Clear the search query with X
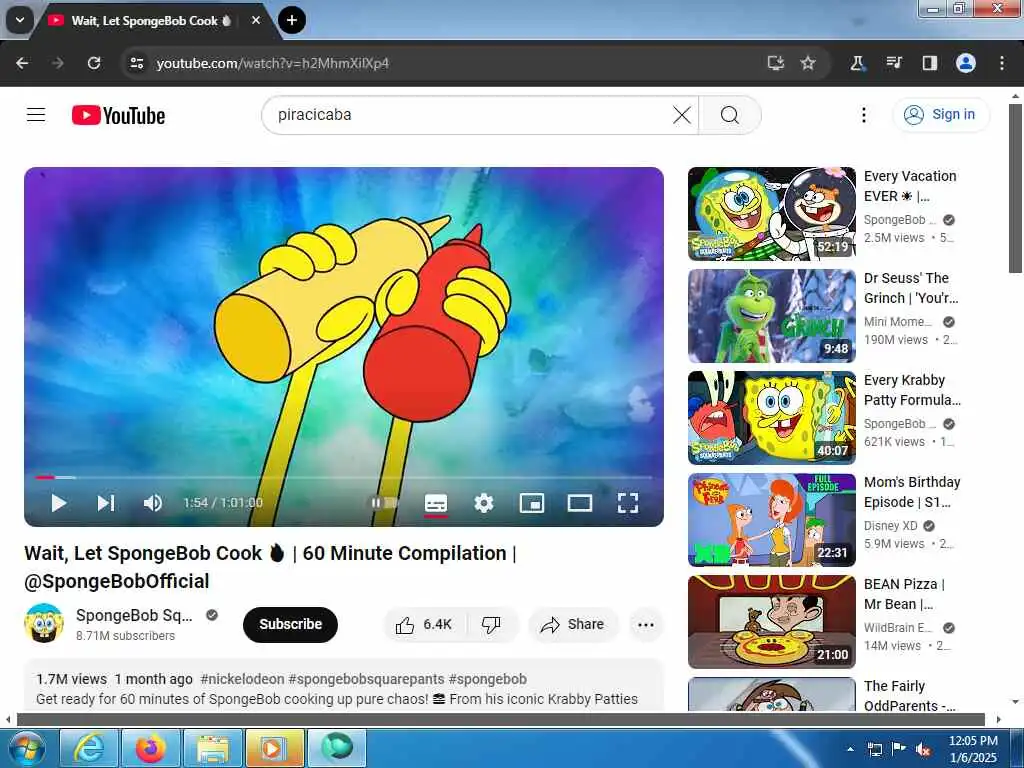Screen dimensions: 1024x768 tap(682, 115)
